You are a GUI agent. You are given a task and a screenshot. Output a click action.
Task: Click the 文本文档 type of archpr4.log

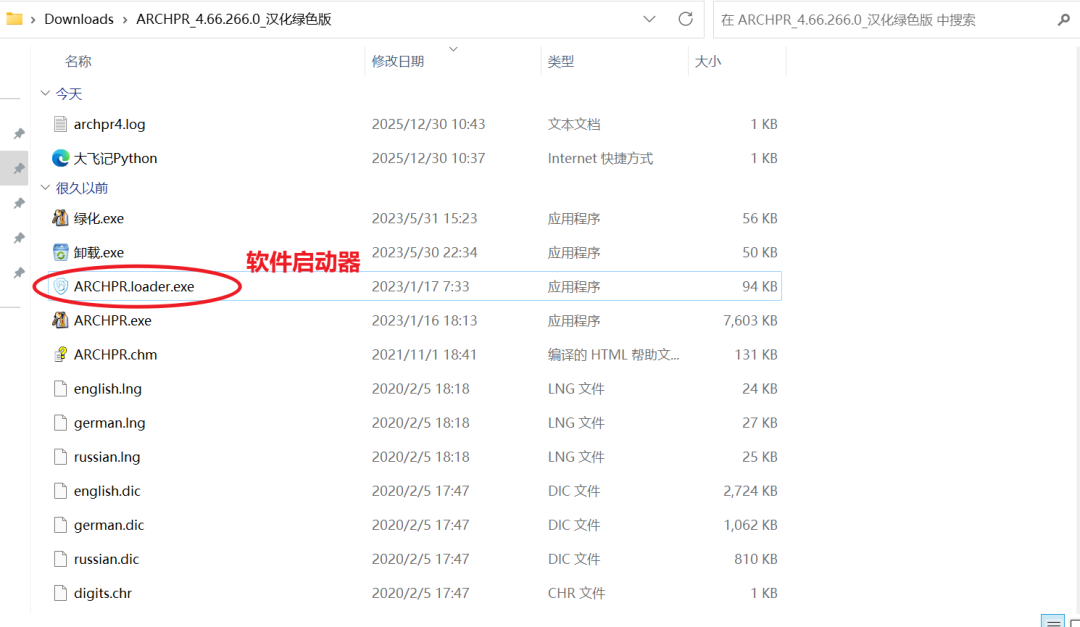[x=574, y=124]
